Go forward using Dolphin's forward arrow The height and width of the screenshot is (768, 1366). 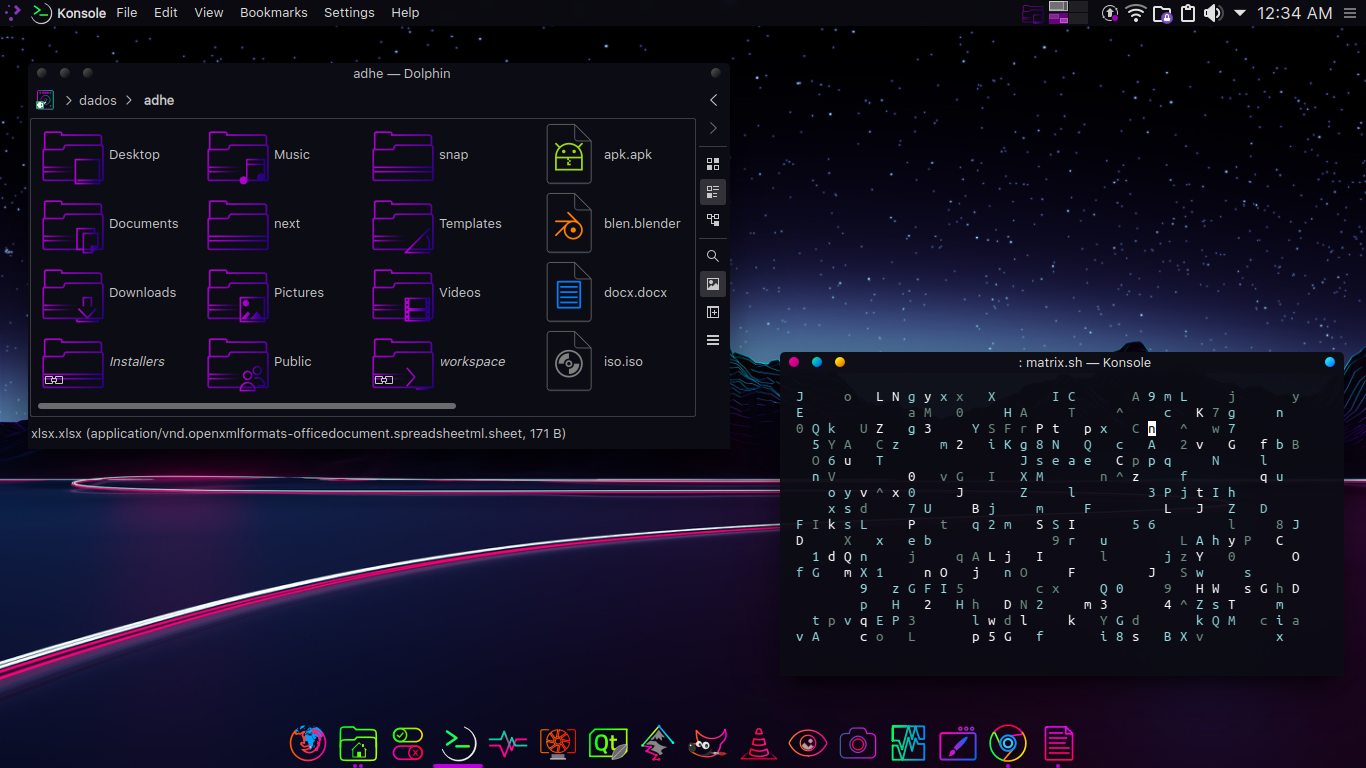[713, 128]
